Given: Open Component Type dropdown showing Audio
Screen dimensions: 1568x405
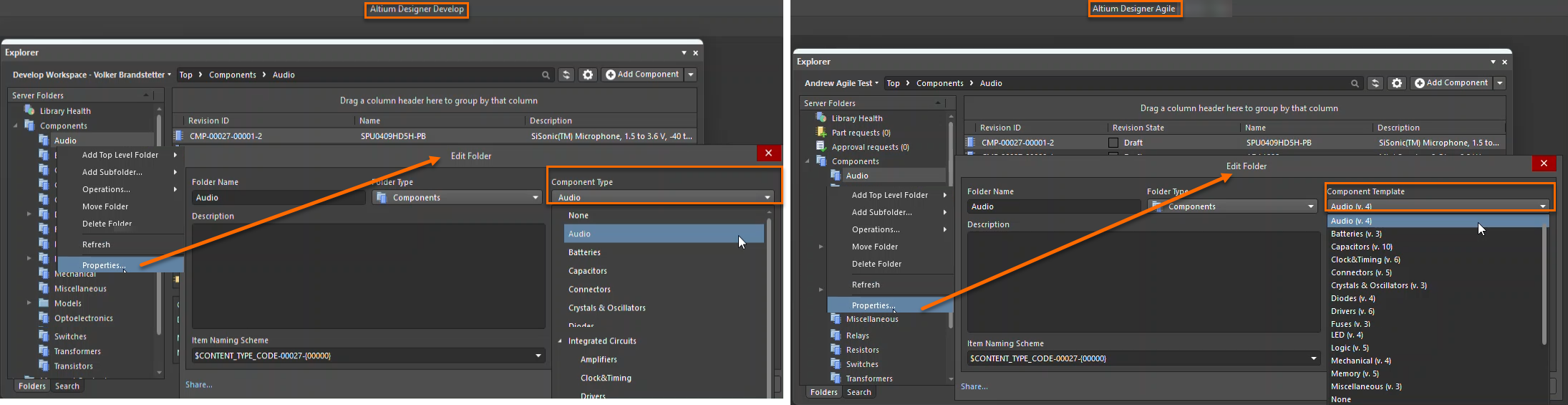Looking at the screenshot, I should point(664,197).
